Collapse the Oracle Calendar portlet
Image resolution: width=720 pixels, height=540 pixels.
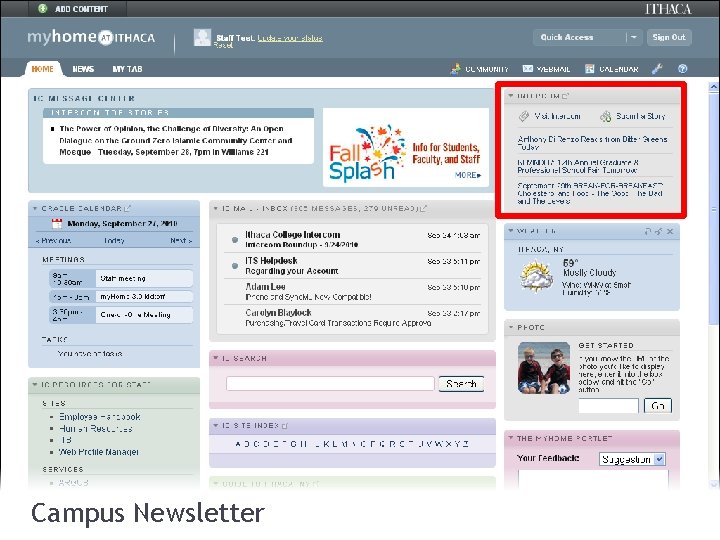[x=35, y=208]
